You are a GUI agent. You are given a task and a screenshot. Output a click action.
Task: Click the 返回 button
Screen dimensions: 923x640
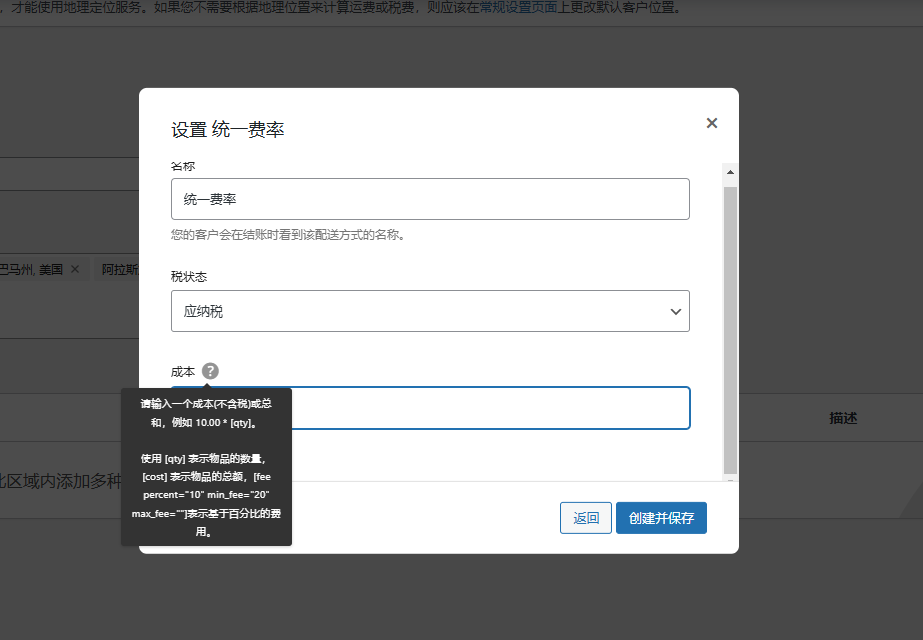pyautogui.click(x=585, y=518)
